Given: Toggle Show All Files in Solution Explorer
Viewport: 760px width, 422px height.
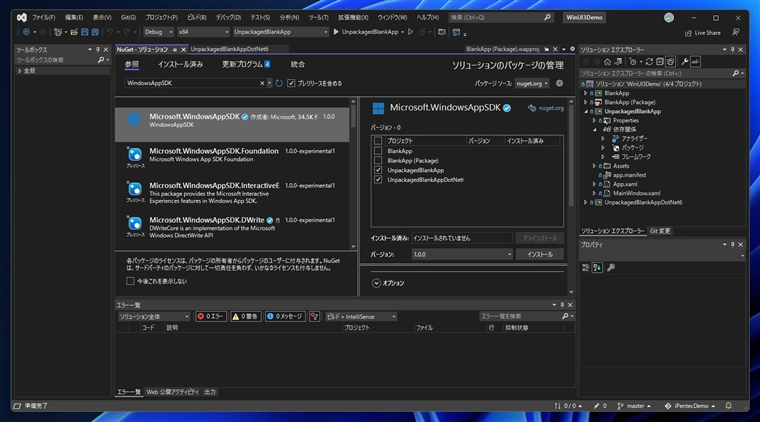Looking at the screenshot, I should 670,62.
